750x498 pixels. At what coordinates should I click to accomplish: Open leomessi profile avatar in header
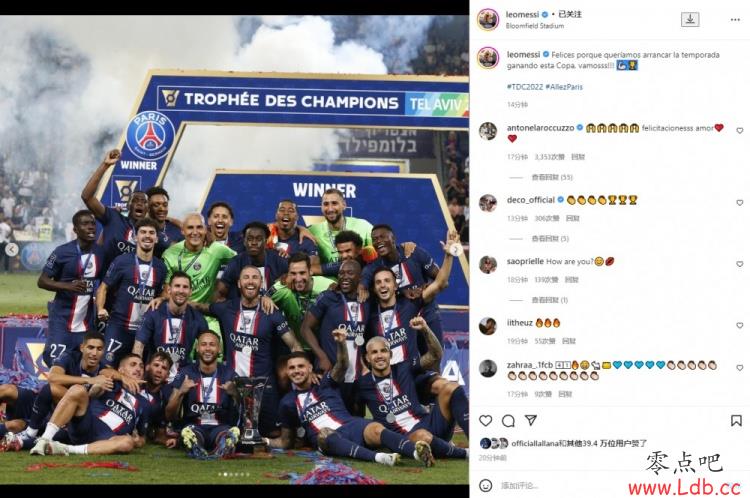point(488,20)
